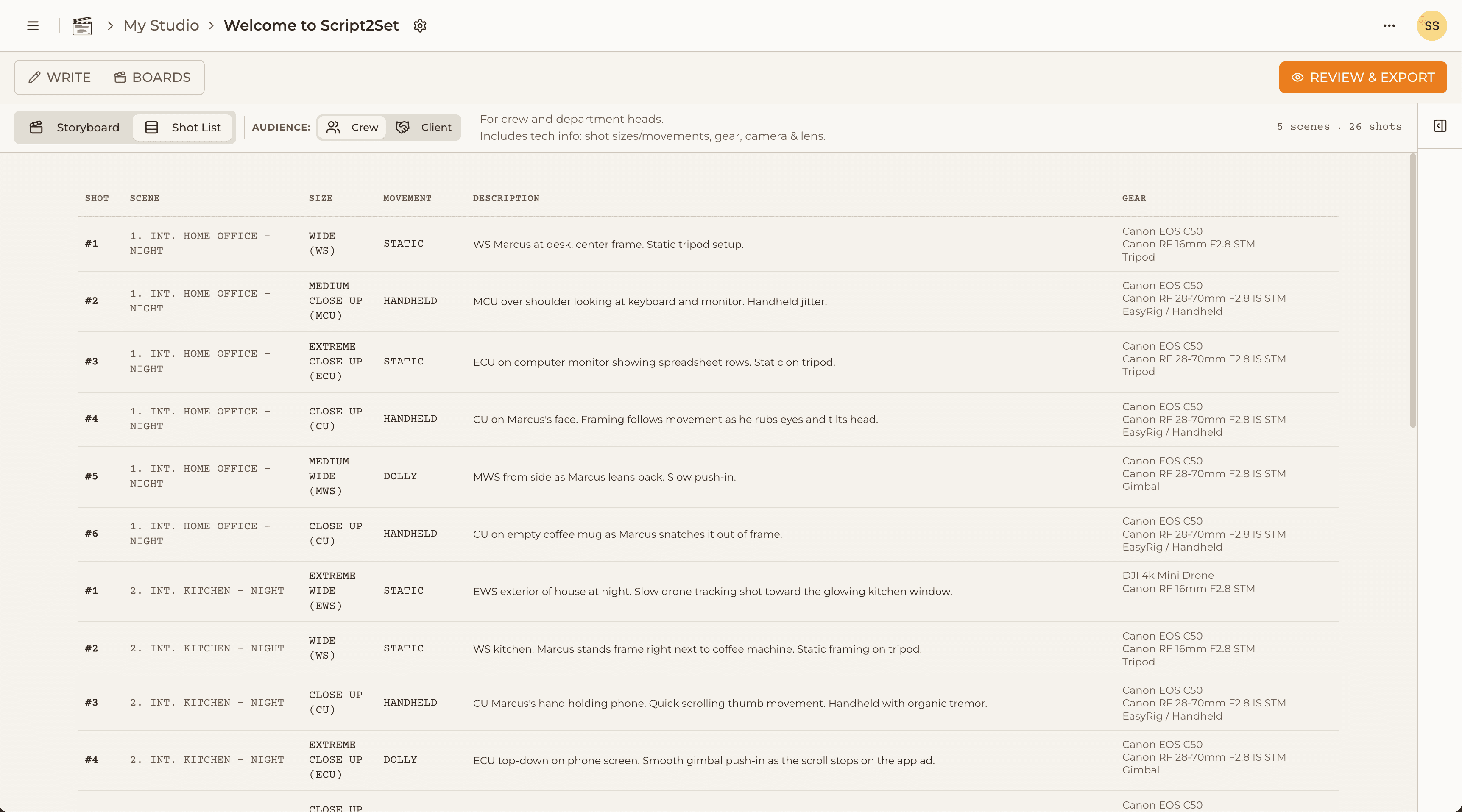Open the hamburger menu

point(33,25)
